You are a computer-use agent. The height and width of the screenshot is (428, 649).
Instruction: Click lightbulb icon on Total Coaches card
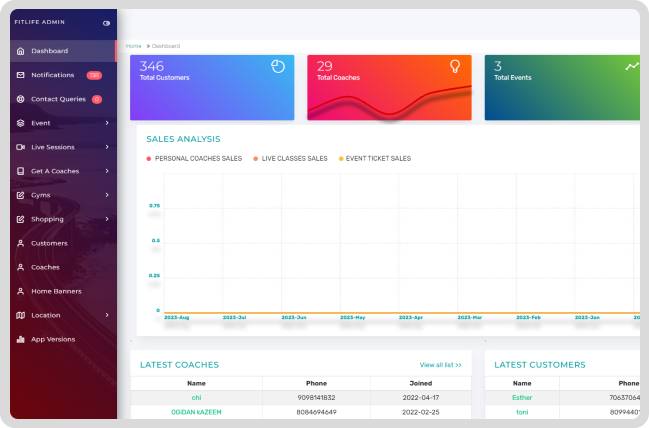455,66
